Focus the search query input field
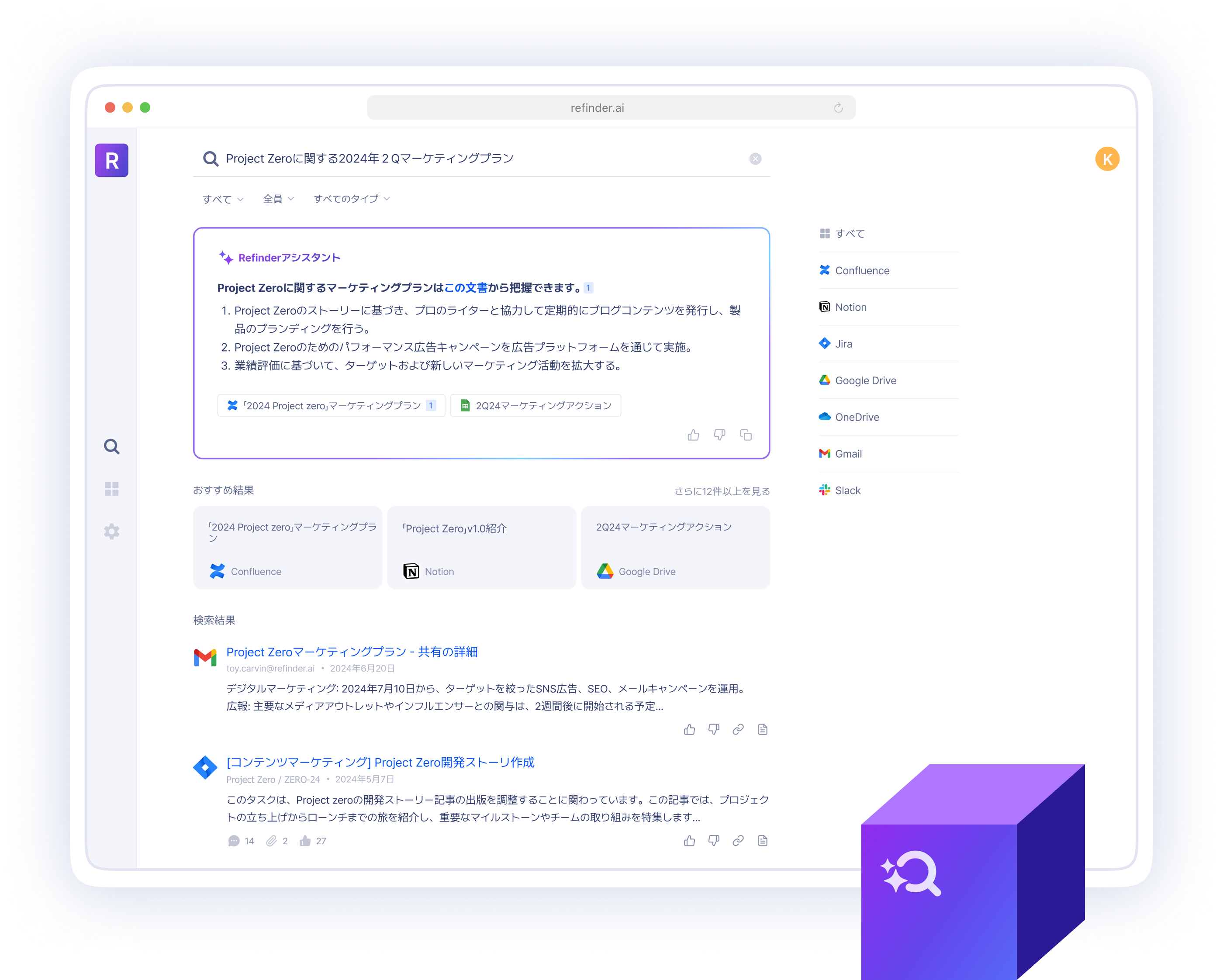This screenshot has height=980, width=1223. [482, 159]
